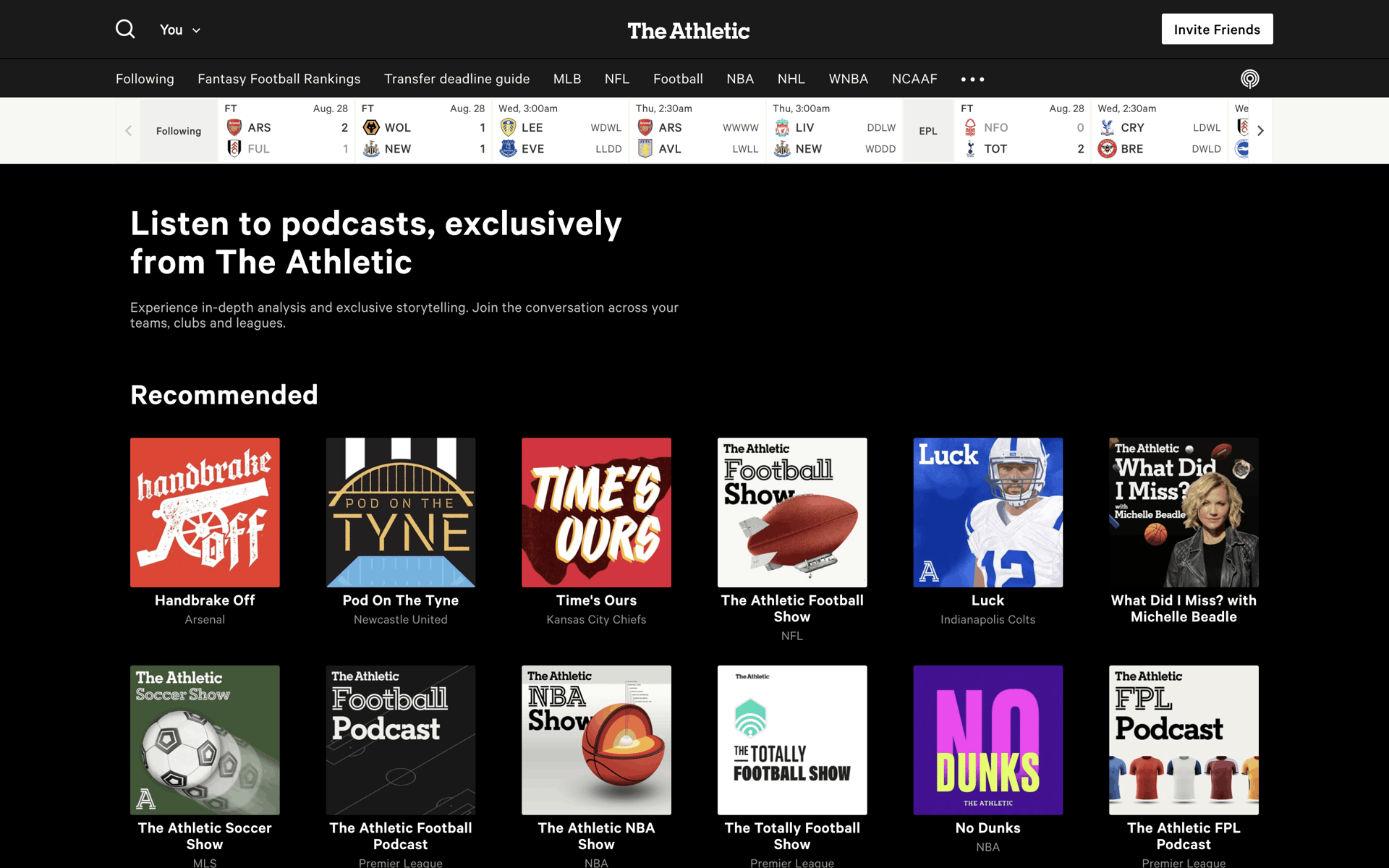Click the Tottenham crest icon
1389x868 pixels.
[970, 148]
